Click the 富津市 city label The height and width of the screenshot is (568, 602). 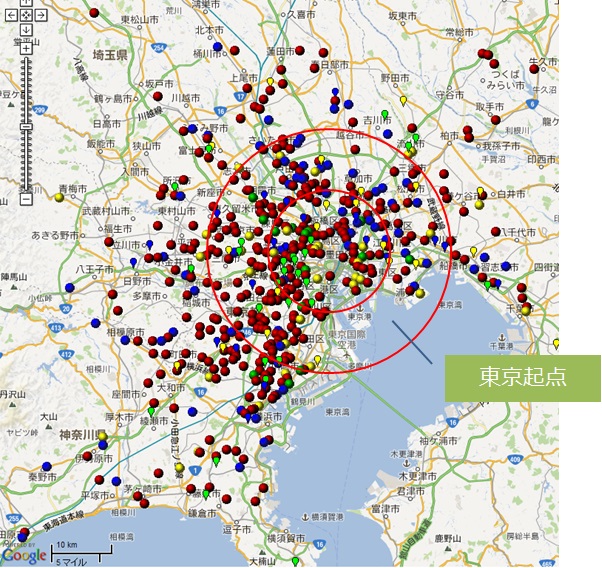coord(385,509)
